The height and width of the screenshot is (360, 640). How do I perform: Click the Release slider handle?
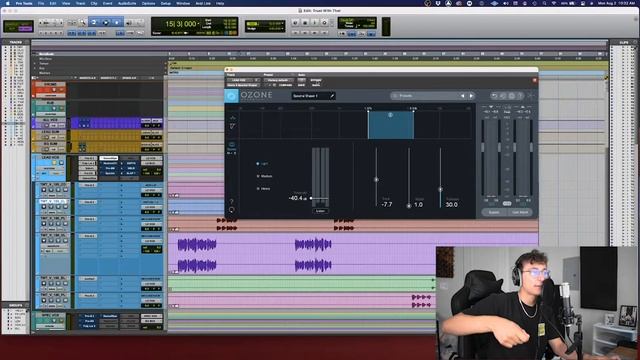440,189
